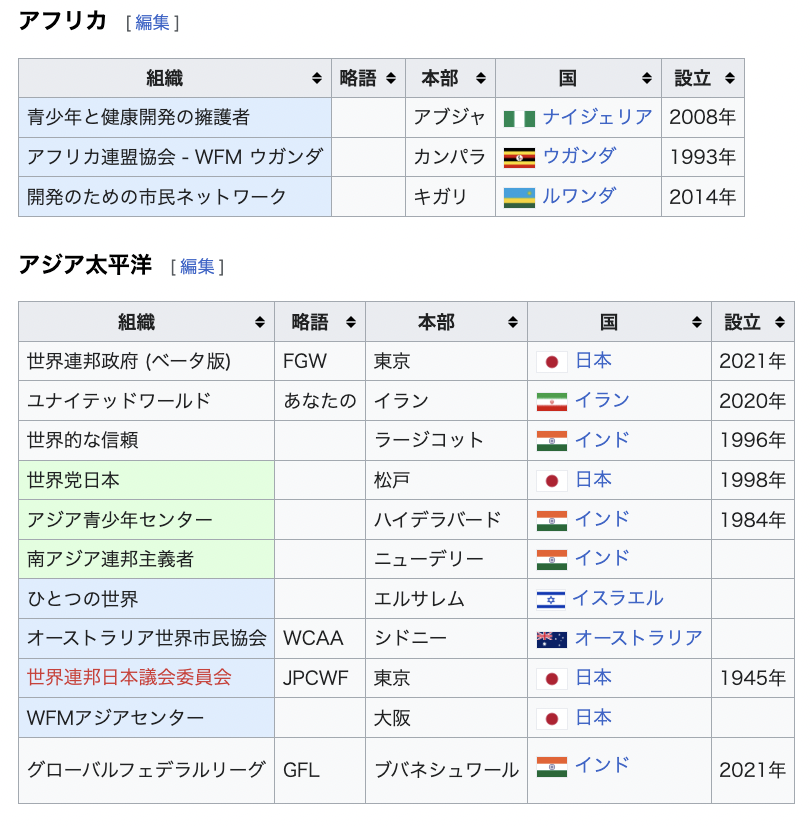Click the FGW abbreviation cell

point(320,361)
